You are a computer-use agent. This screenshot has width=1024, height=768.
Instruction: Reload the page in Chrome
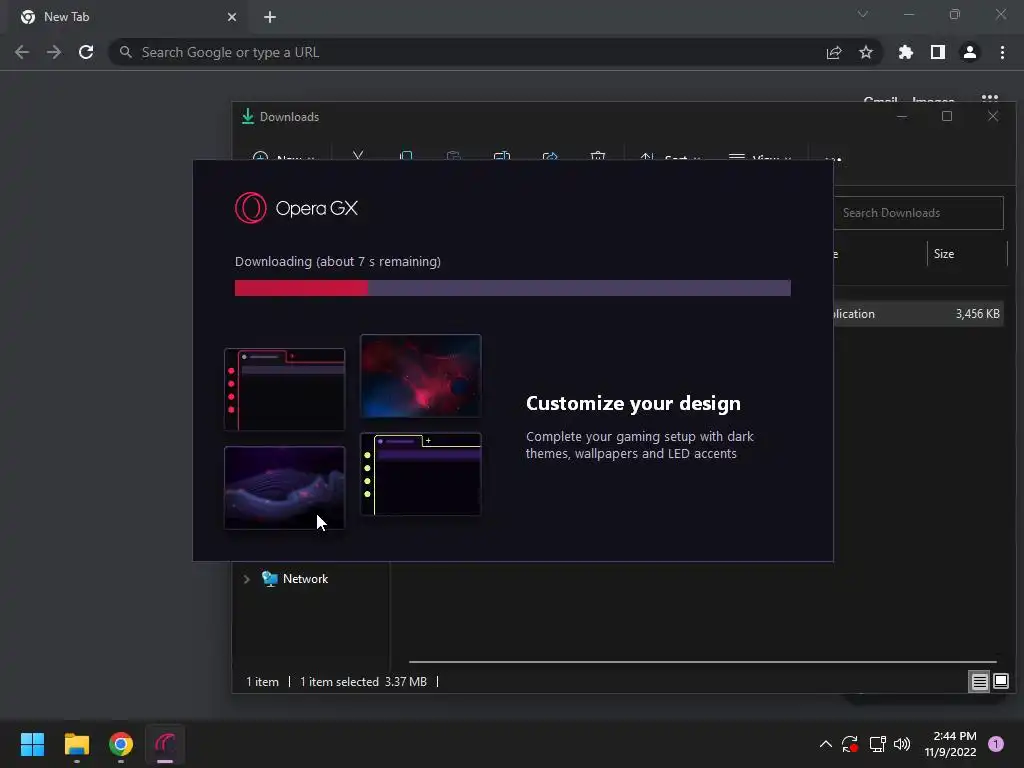86,52
